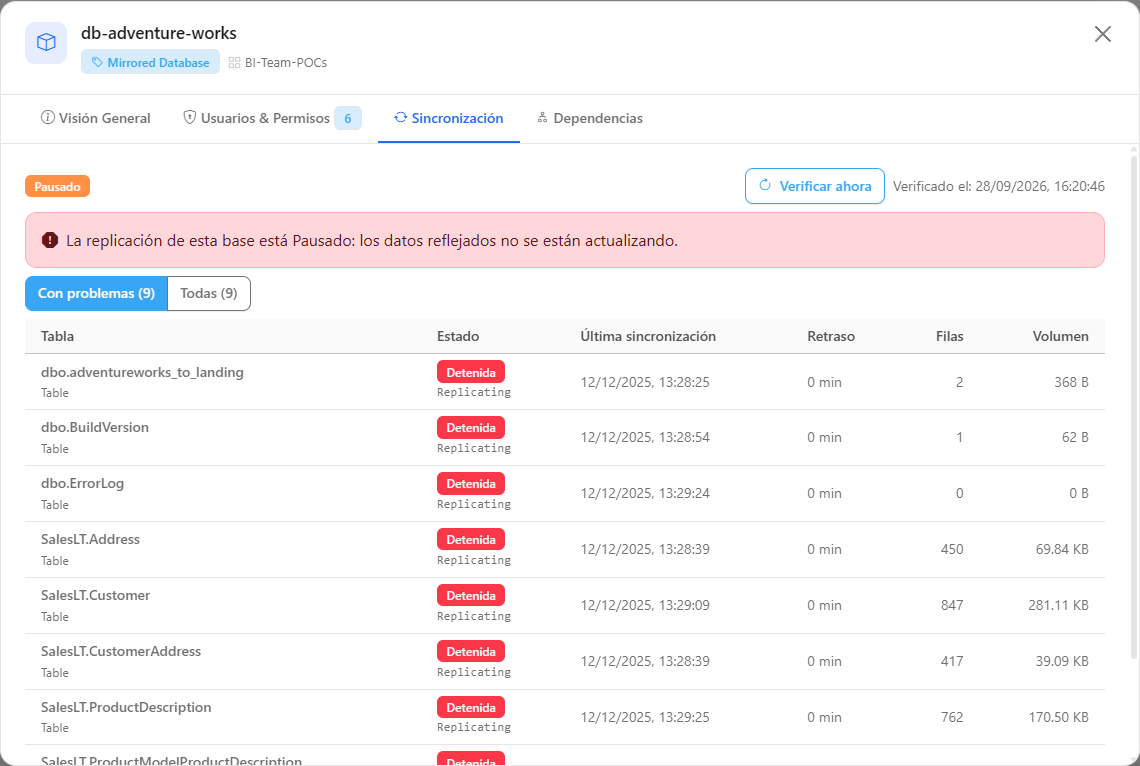The width and height of the screenshot is (1140, 766).
Task: Click the 417 rows value for SalesLT.CustomerAddress
Action: [x=952, y=661]
